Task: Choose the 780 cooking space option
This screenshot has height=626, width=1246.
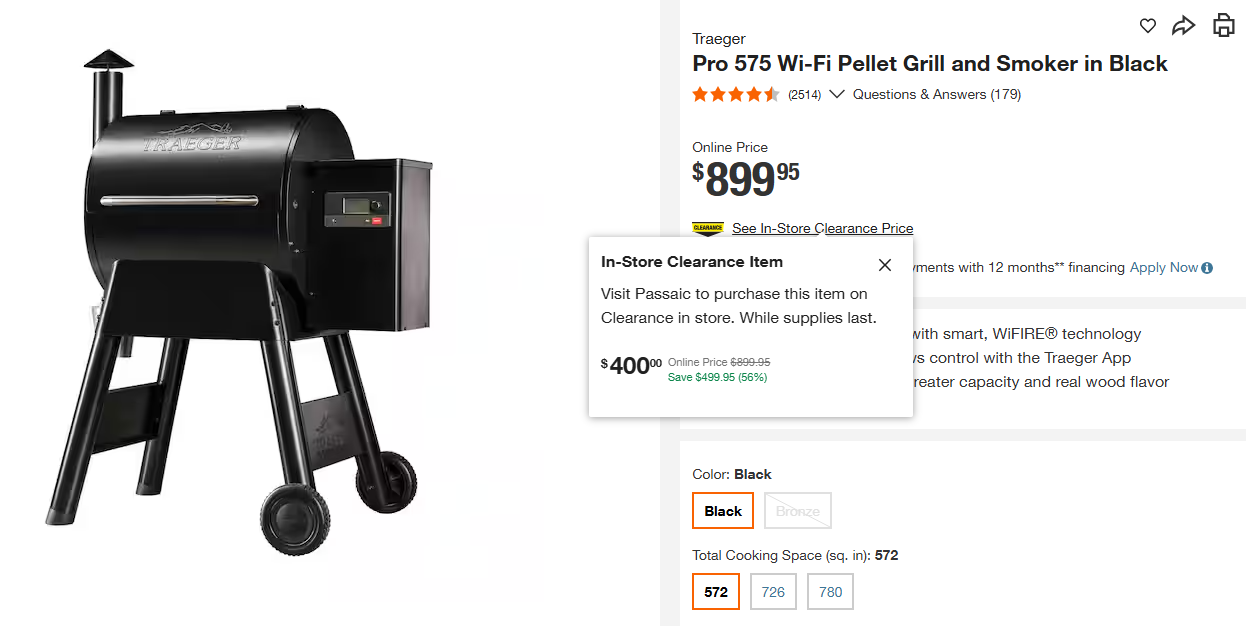Action: (x=830, y=591)
